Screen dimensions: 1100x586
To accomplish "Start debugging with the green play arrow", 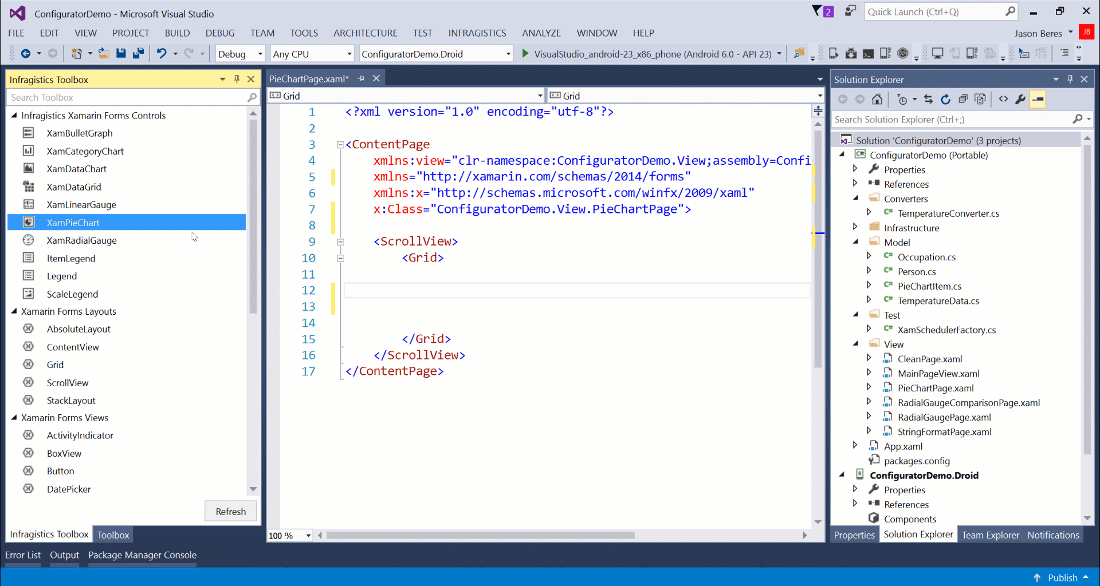I will click(x=525, y=53).
